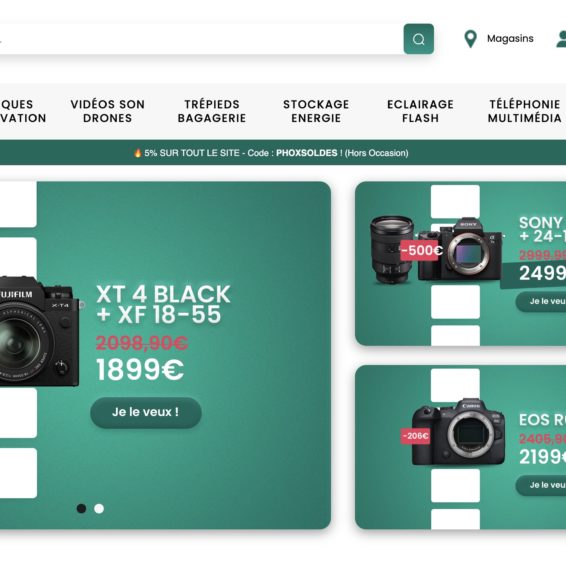Screen dimensions: 566x566
Task: Click the Canon EOS camera image
Action: pos(458,432)
